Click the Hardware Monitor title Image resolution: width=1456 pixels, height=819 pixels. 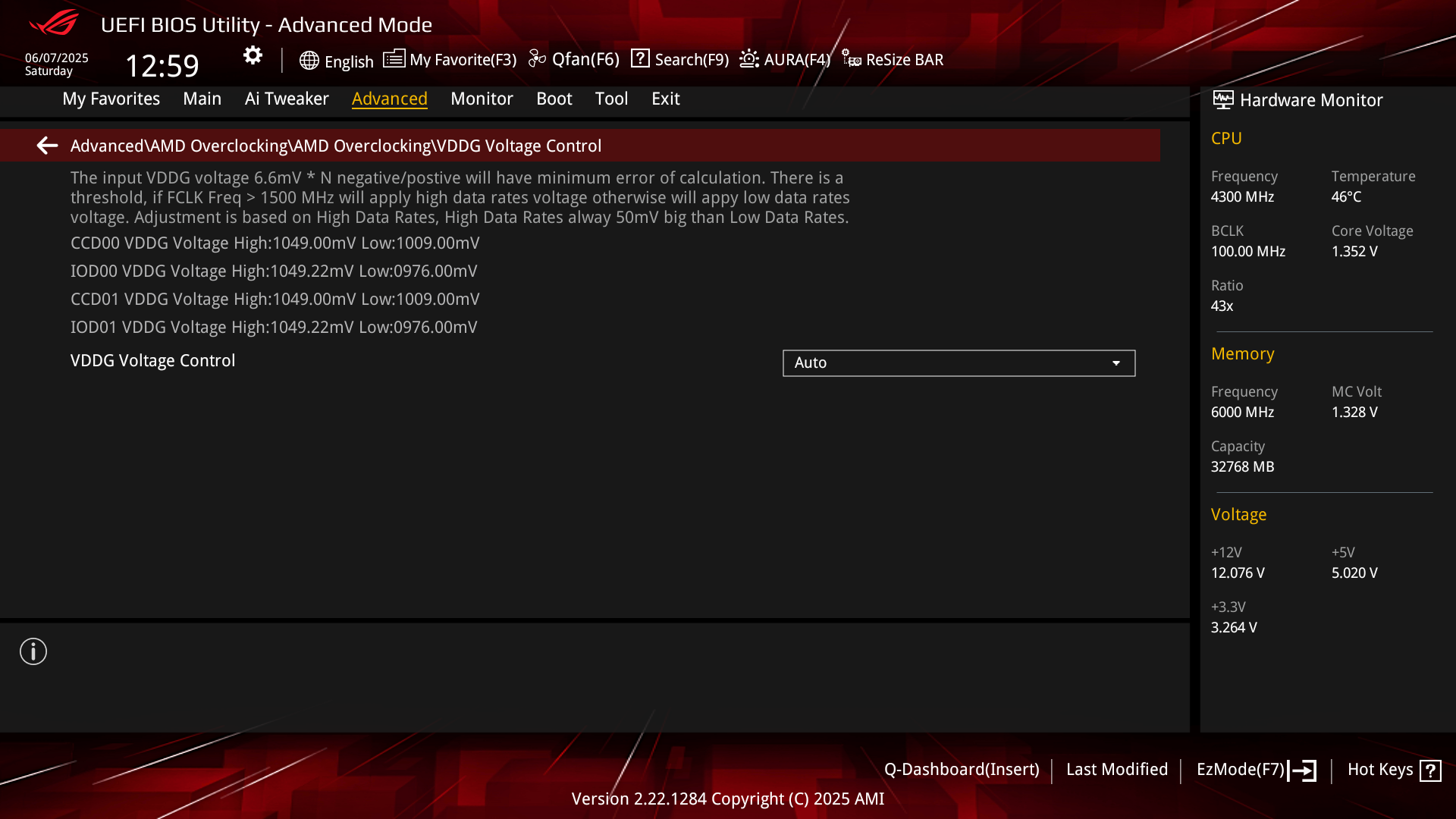[x=1311, y=100]
